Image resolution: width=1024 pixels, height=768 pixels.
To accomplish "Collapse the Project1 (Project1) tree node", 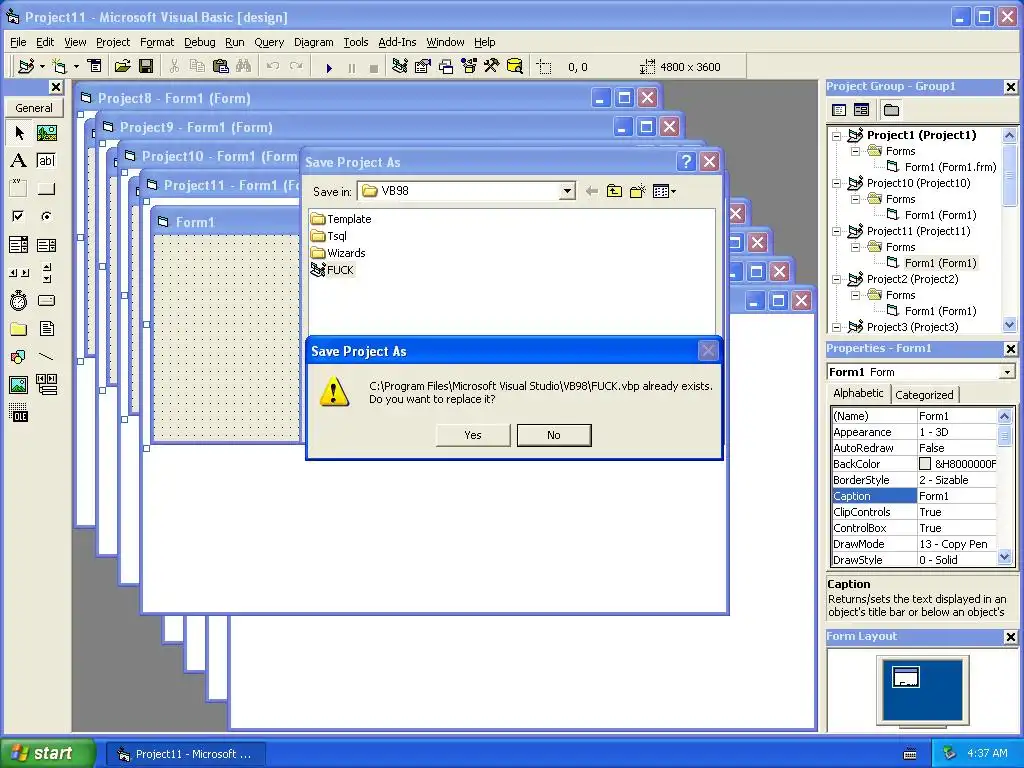I will point(836,136).
